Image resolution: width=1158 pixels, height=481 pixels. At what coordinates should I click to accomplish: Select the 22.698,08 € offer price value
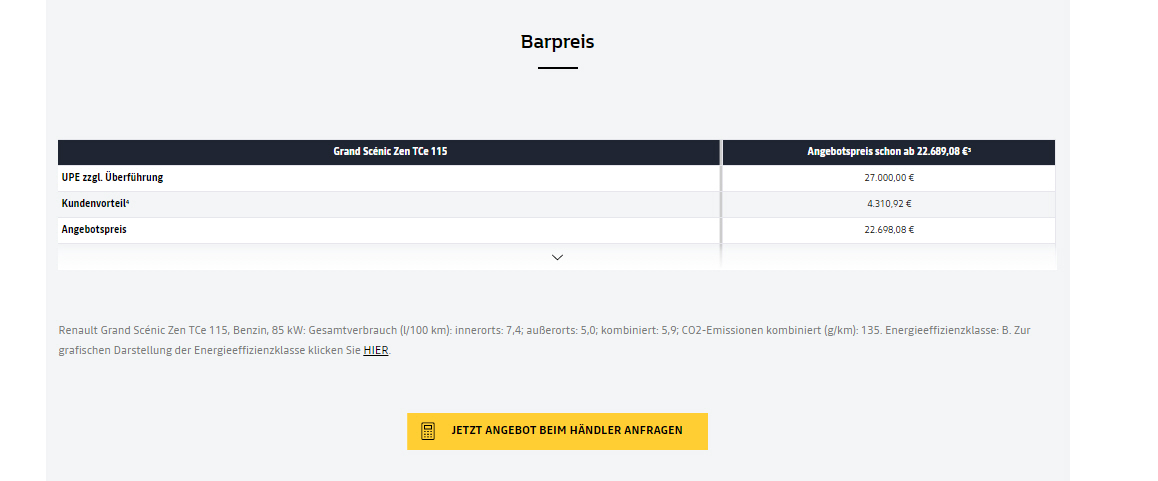click(889, 229)
